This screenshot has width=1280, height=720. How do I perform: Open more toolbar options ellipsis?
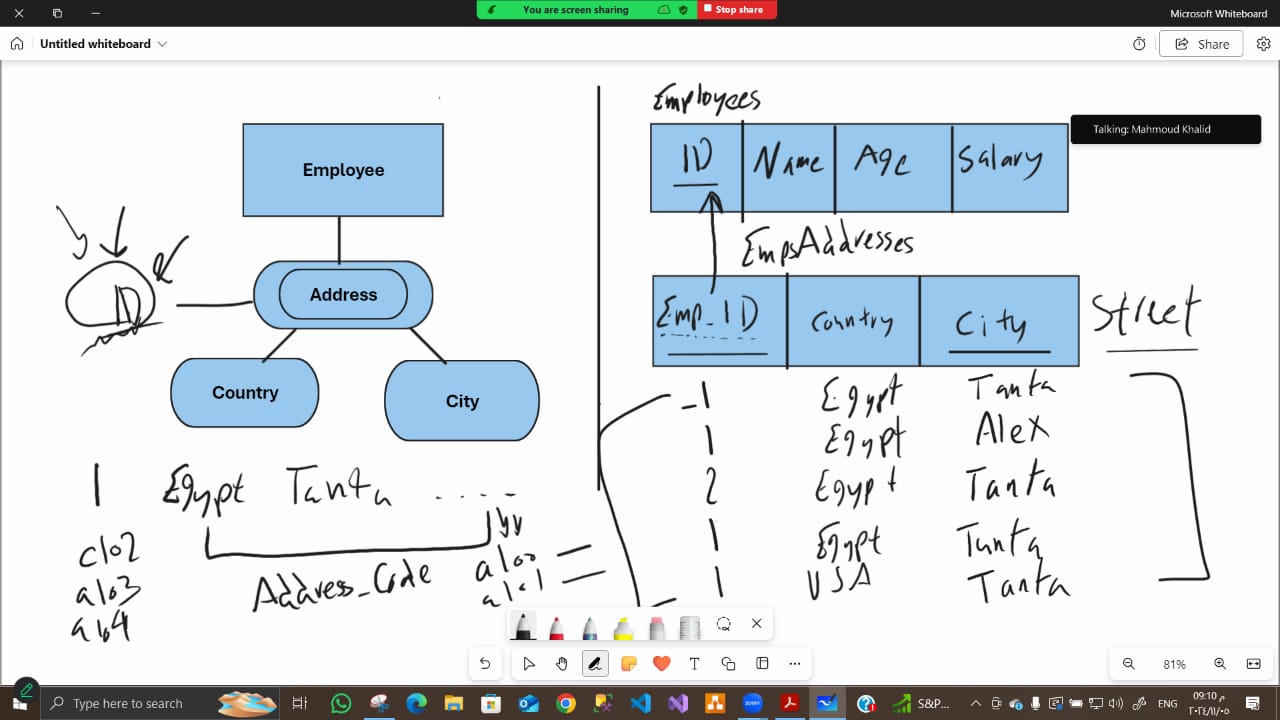pos(795,663)
